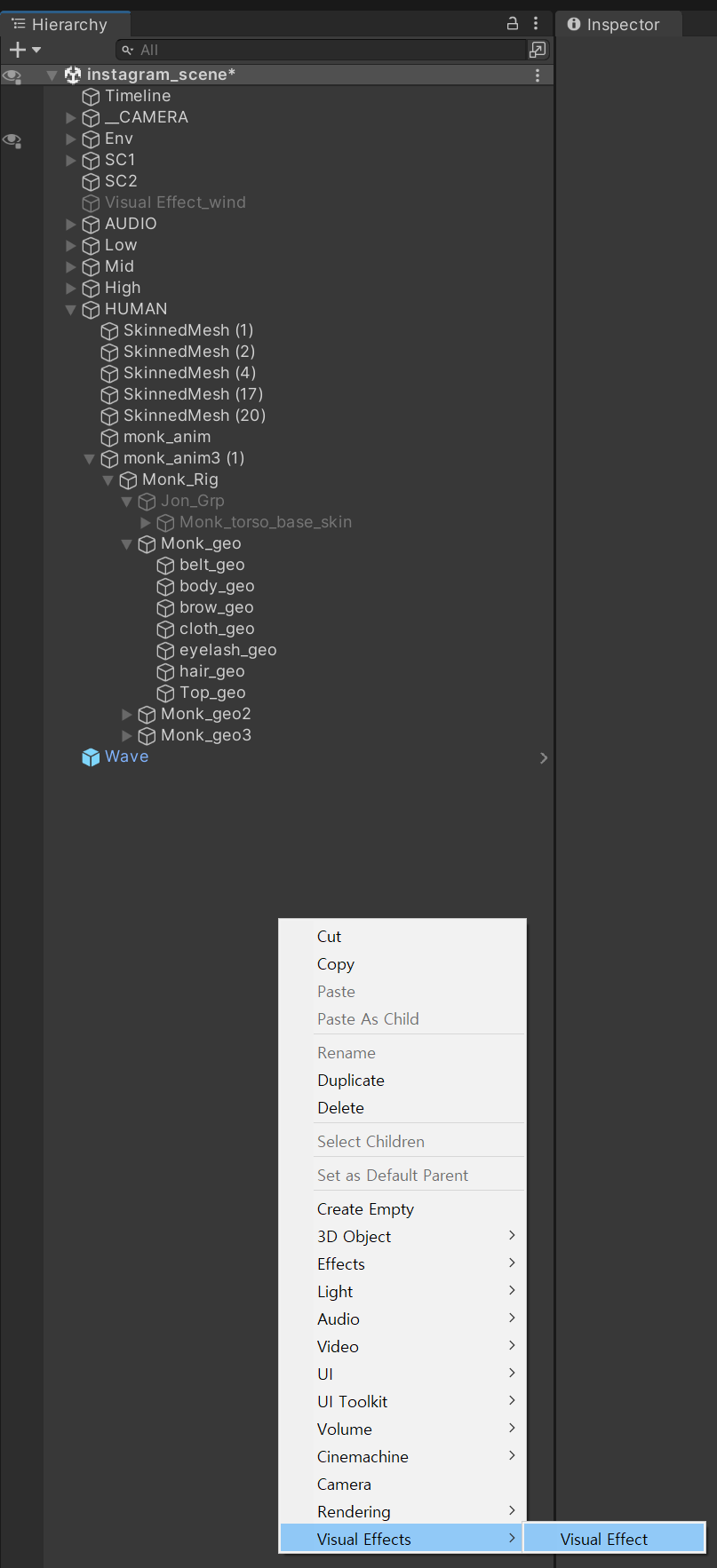Viewport: 717px width, 1568px height.
Task: Collapse the HUMAN object
Action: (x=71, y=310)
